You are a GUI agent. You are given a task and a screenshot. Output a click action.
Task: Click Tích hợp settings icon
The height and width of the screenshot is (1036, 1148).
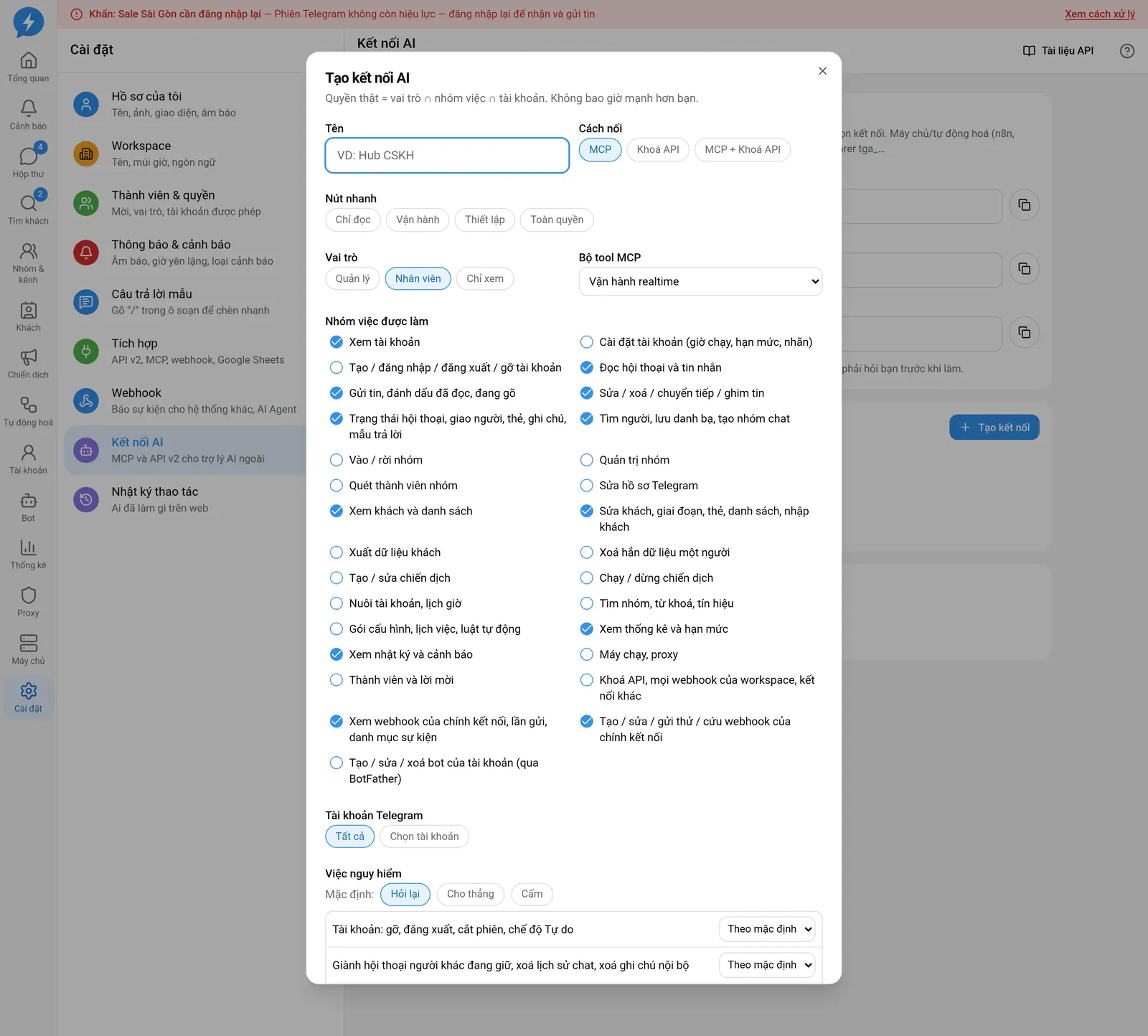[x=86, y=351]
